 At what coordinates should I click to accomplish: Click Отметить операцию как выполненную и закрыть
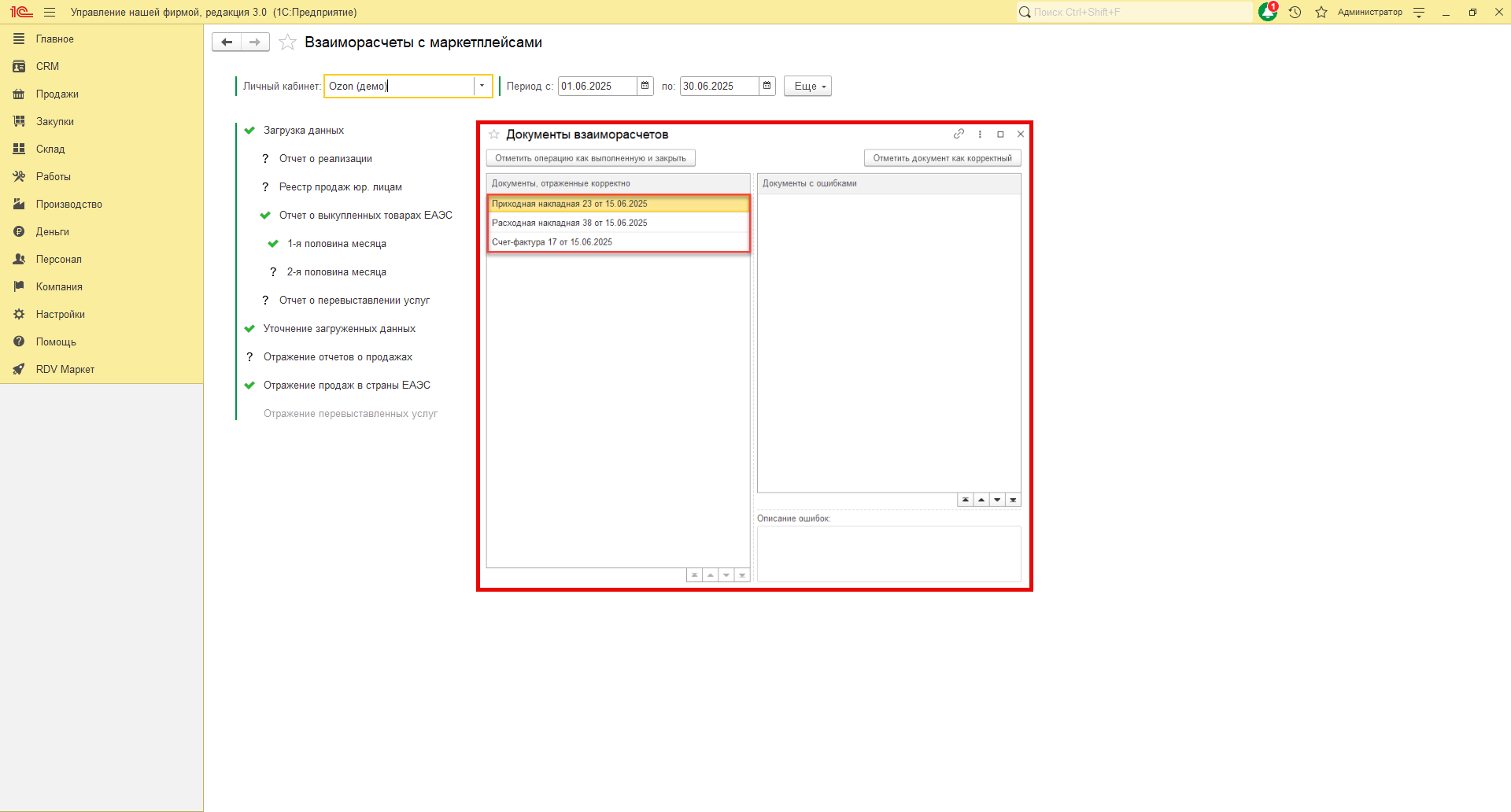(590, 158)
